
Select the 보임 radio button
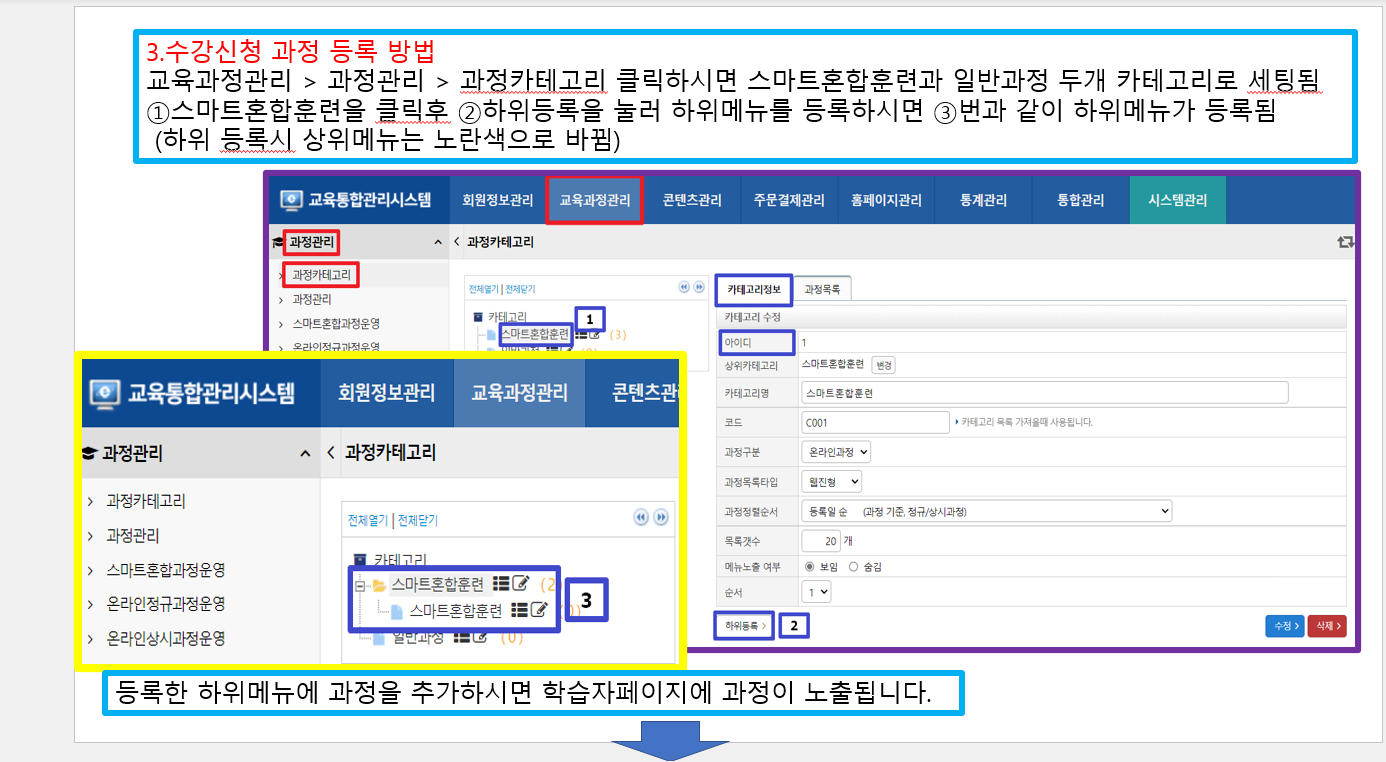point(810,566)
